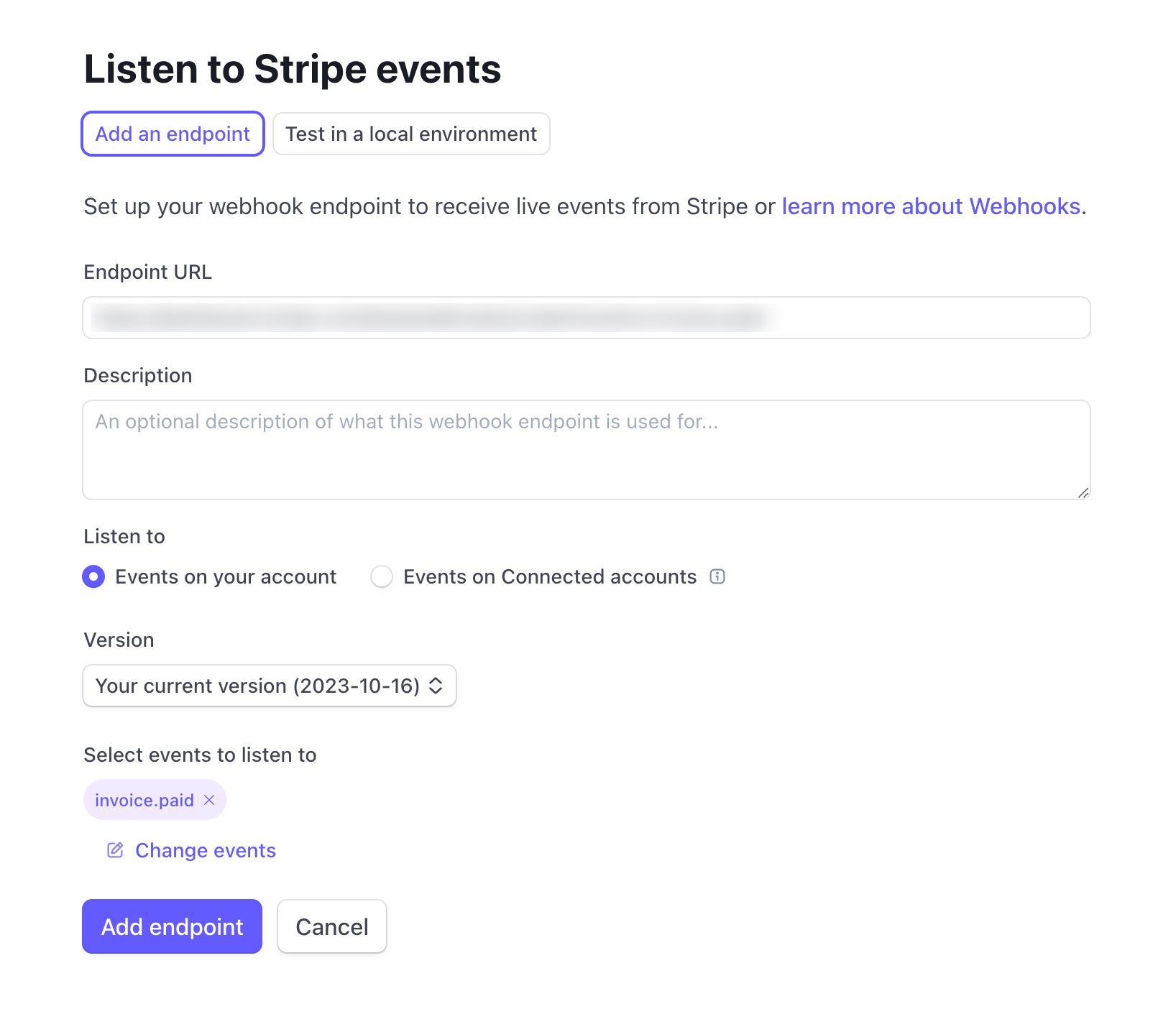
Task: Open the Your current version (2023-10-16) dropdown
Action: click(257, 686)
